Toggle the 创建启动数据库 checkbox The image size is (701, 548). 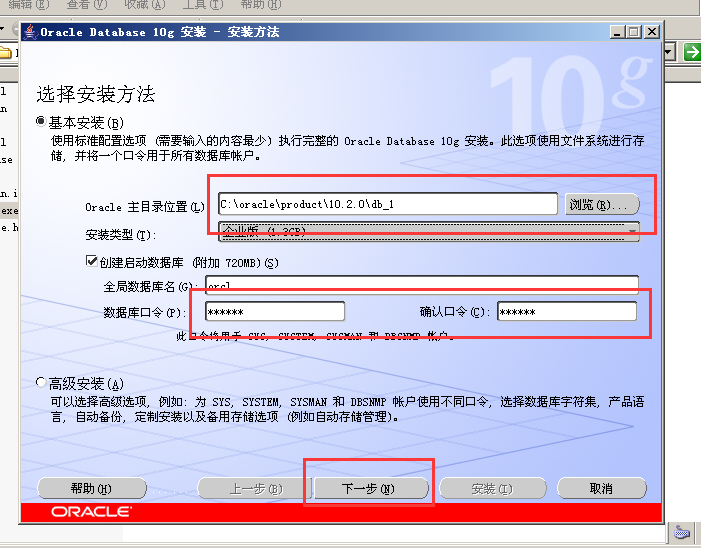92,261
